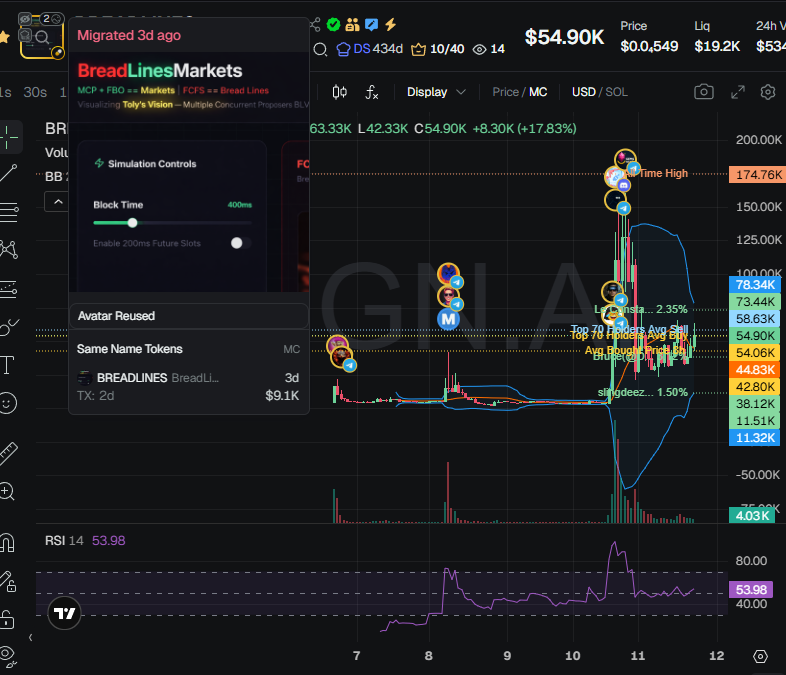Select the crosshair cursor tool

(9, 137)
